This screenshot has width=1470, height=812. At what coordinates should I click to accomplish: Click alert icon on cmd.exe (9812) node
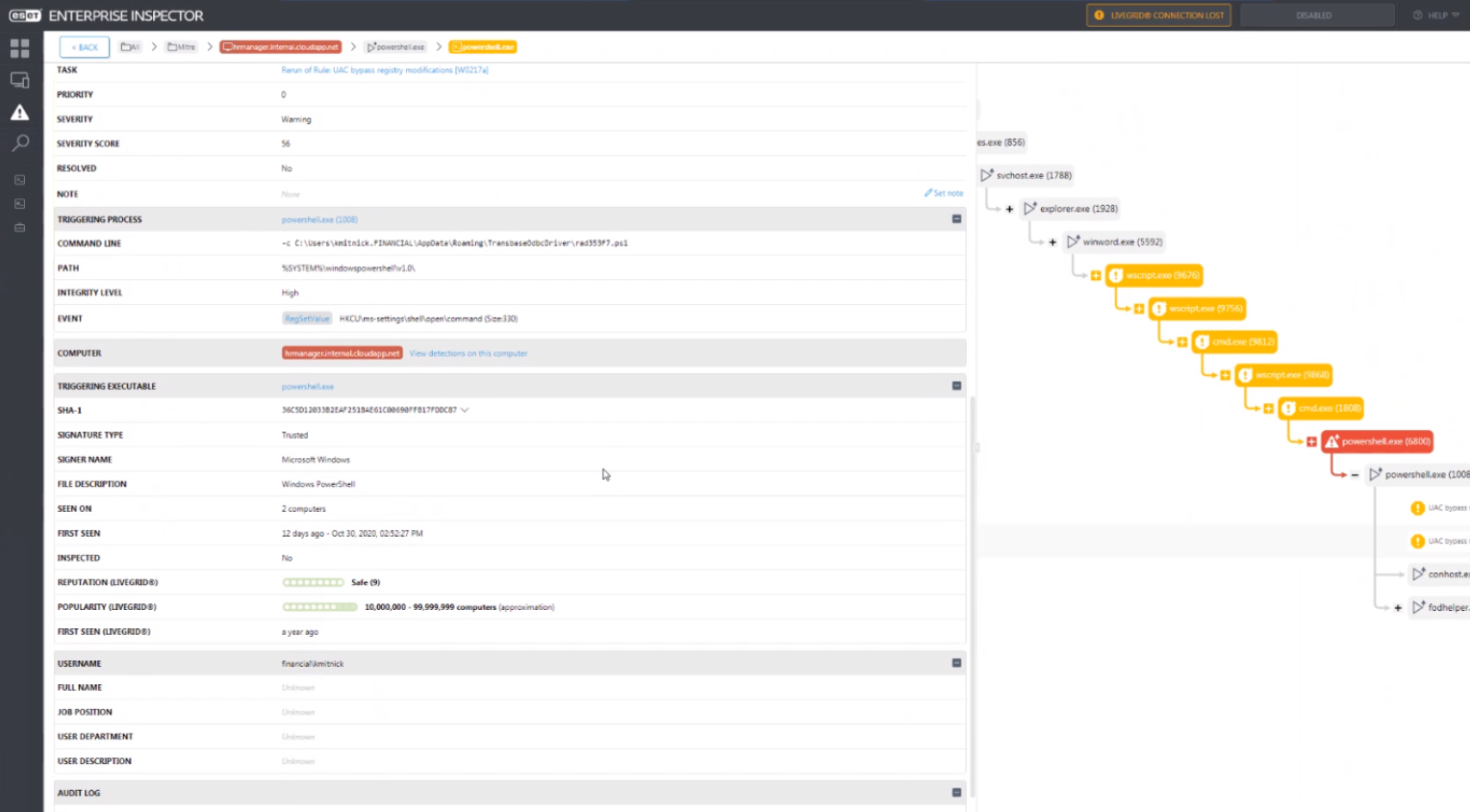coord(1203,342)
